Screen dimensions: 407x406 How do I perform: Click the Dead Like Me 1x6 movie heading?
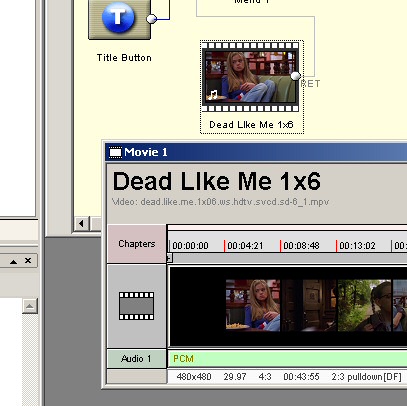point(217,181)
